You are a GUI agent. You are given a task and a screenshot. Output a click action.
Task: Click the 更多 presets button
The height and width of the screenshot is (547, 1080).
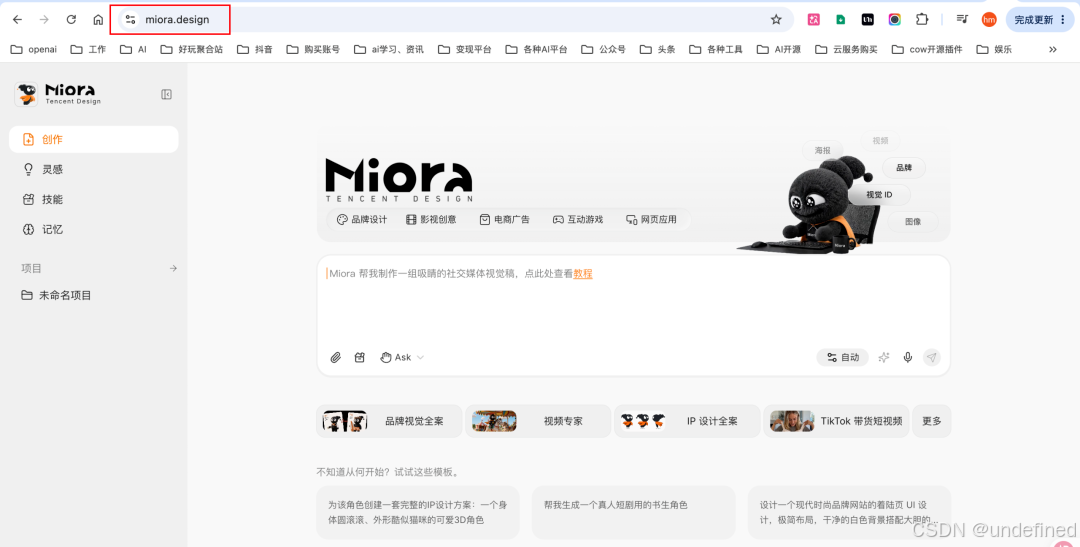point(932,421)
